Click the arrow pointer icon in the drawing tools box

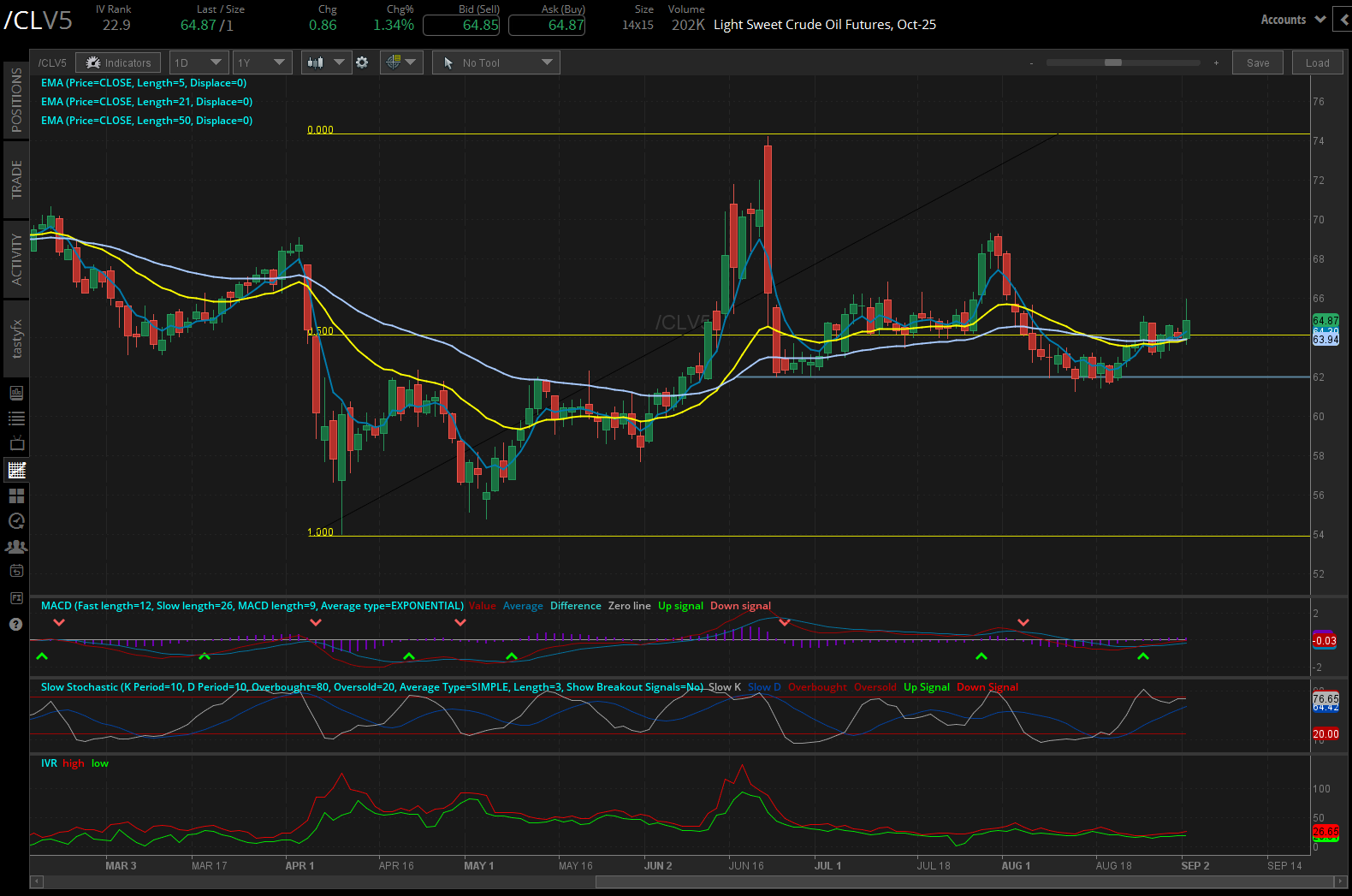tap(448, 62)
